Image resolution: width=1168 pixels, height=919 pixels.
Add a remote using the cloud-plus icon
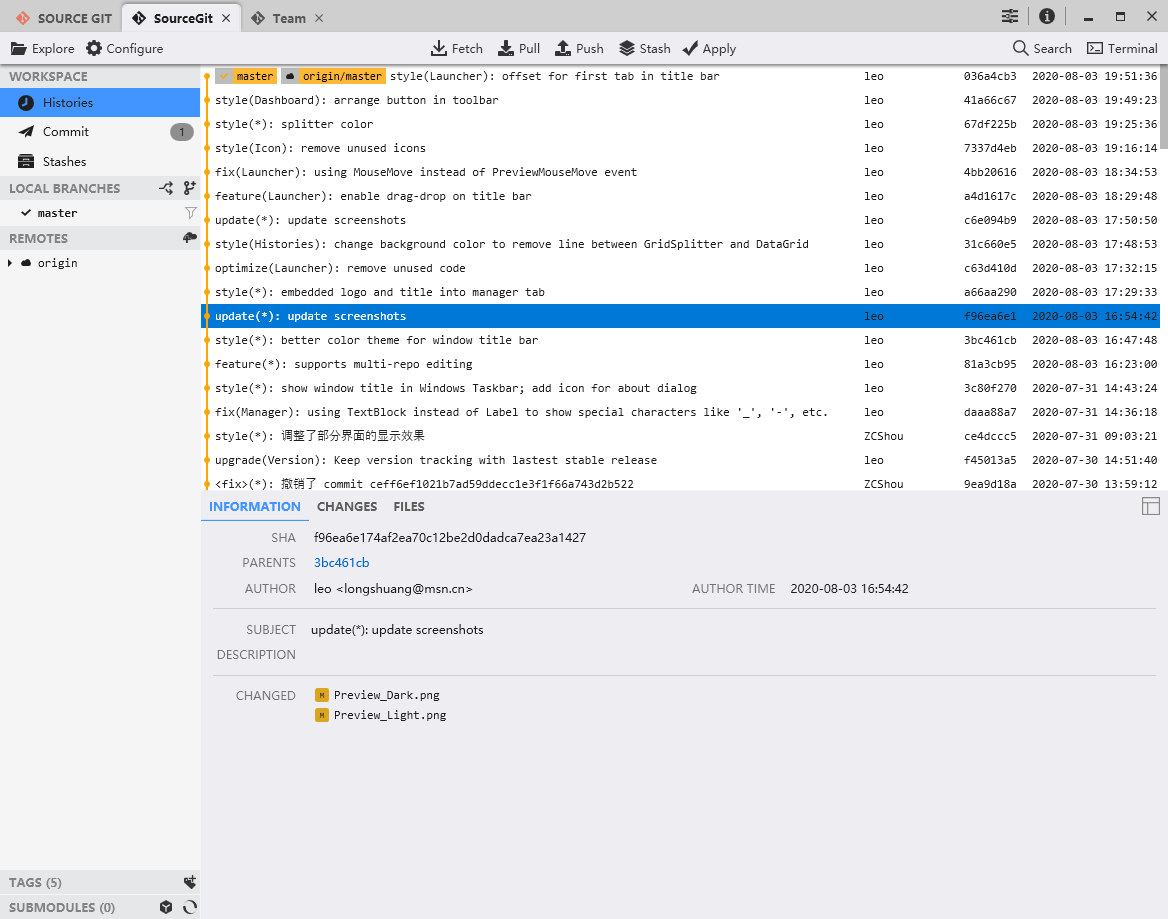189,238
